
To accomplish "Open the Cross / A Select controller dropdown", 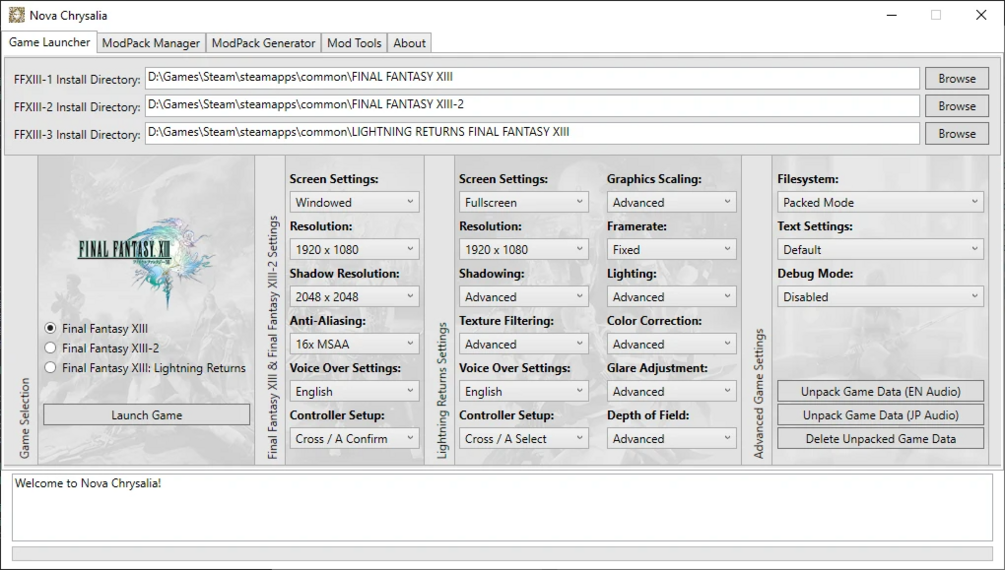I will click(x=524, y=439).
